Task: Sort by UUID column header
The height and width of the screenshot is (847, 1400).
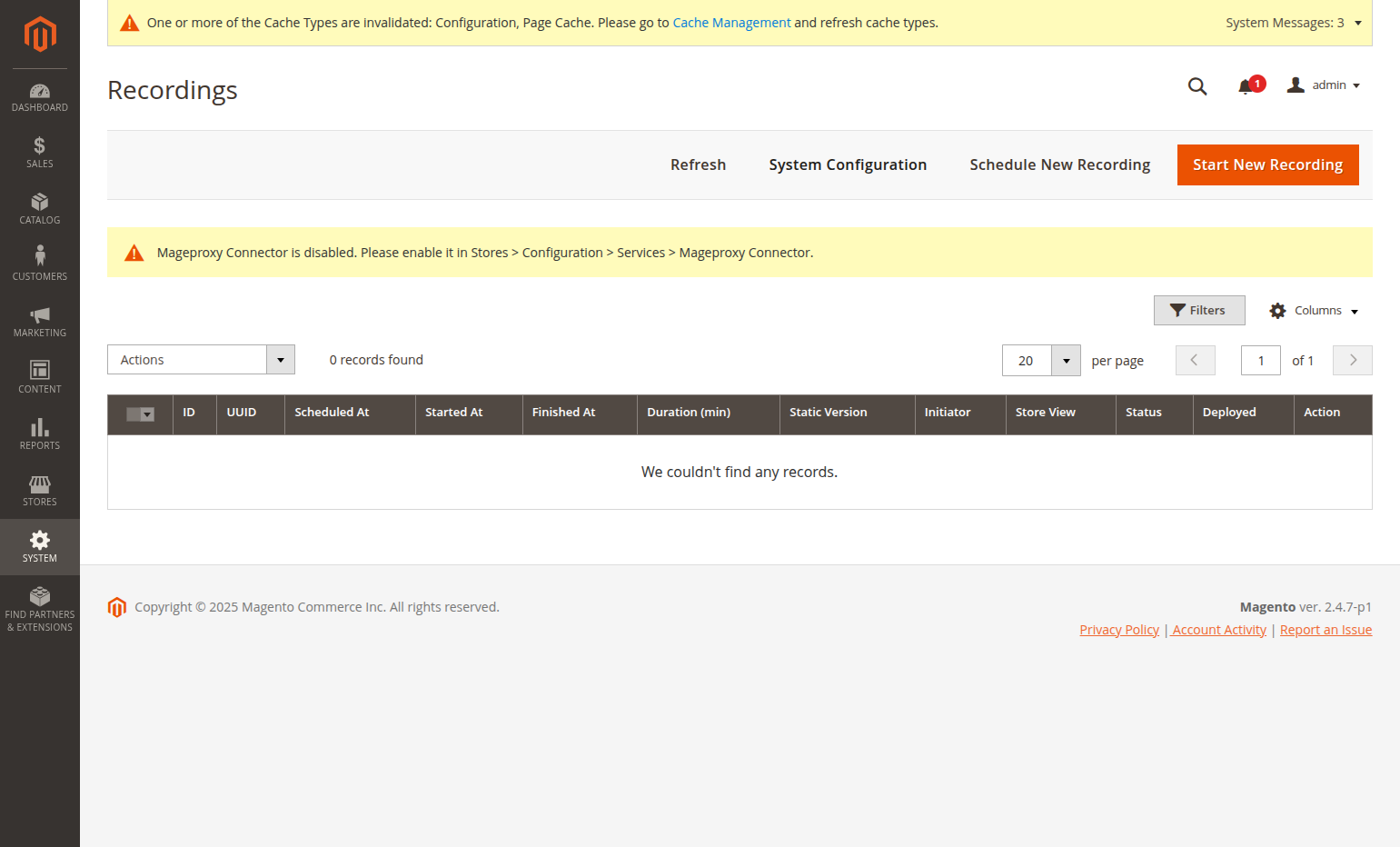Action: pos(251,413)
